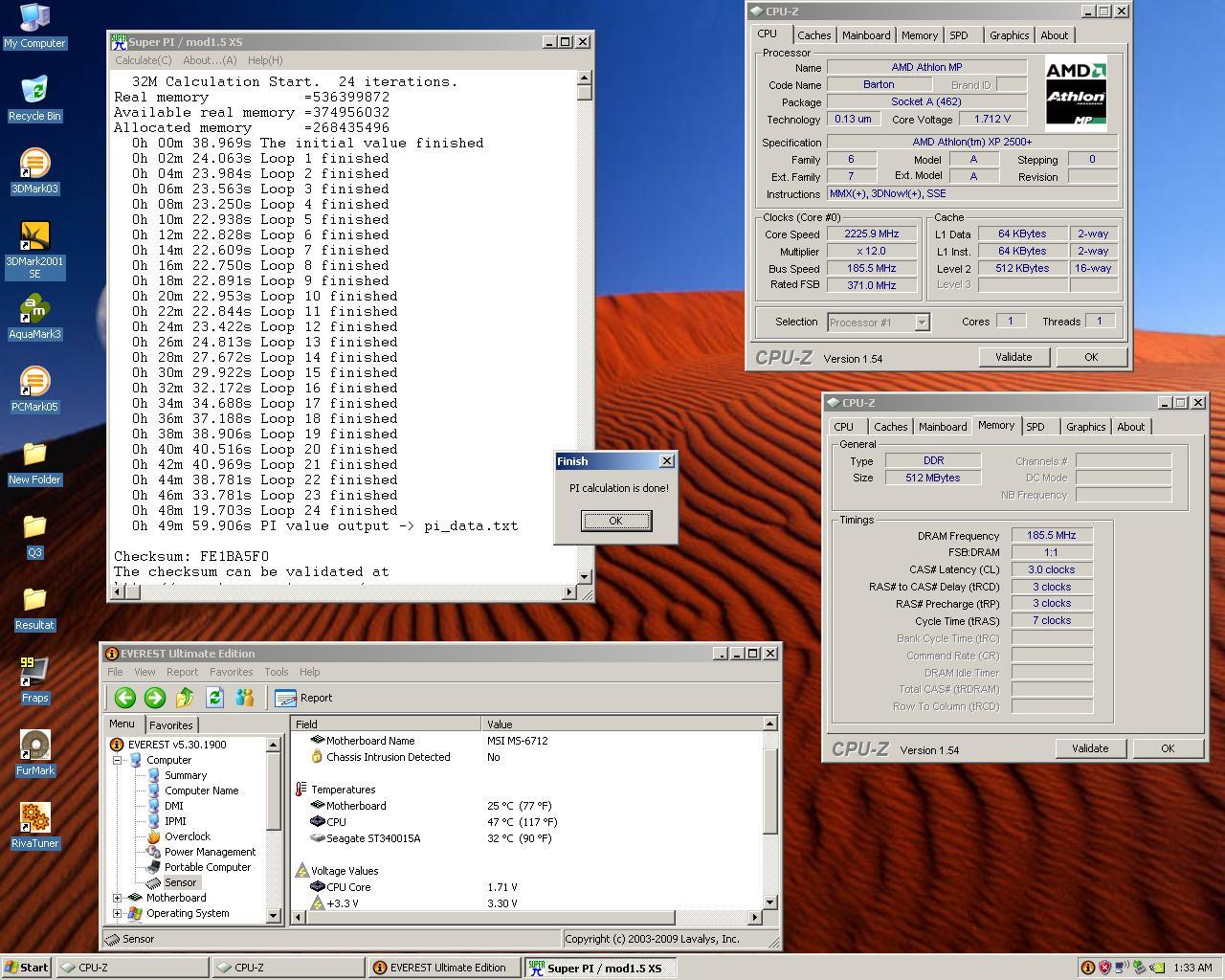Click the system tray clock
Viewport: 1225px width, 980px height.
tap(1192, 968)
